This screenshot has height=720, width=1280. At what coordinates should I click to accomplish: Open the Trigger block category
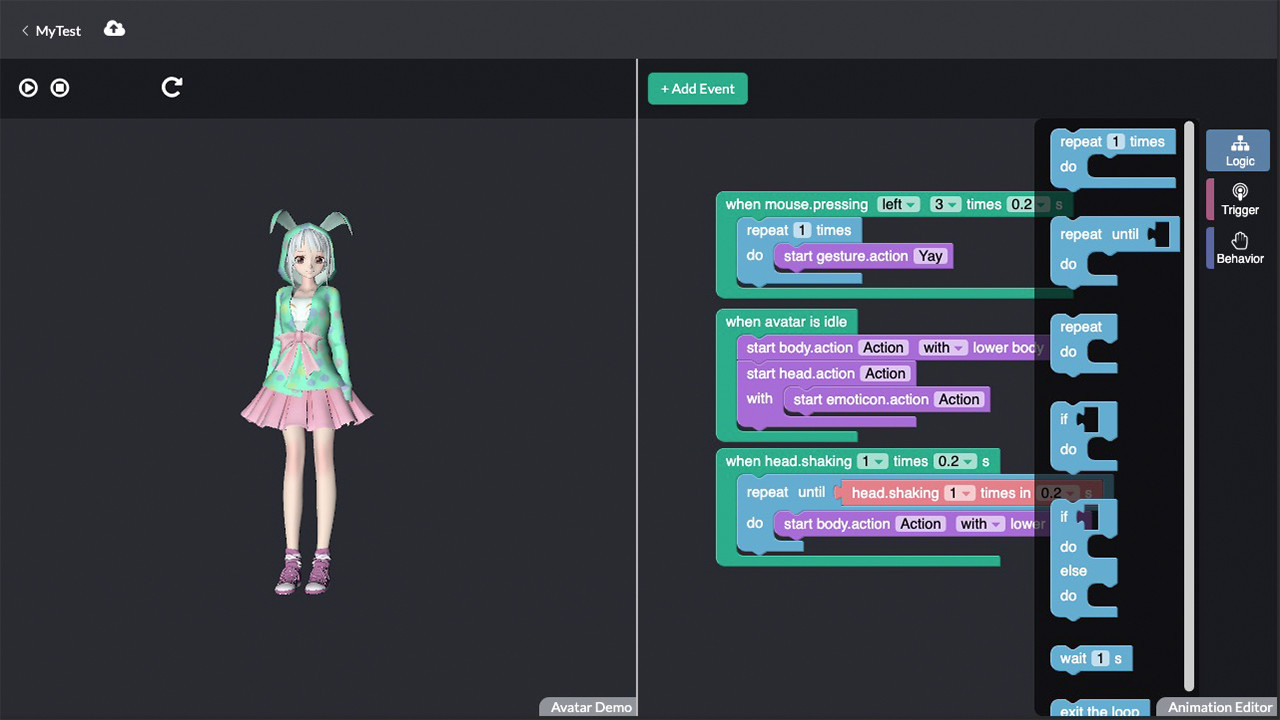pos(1239,198)
